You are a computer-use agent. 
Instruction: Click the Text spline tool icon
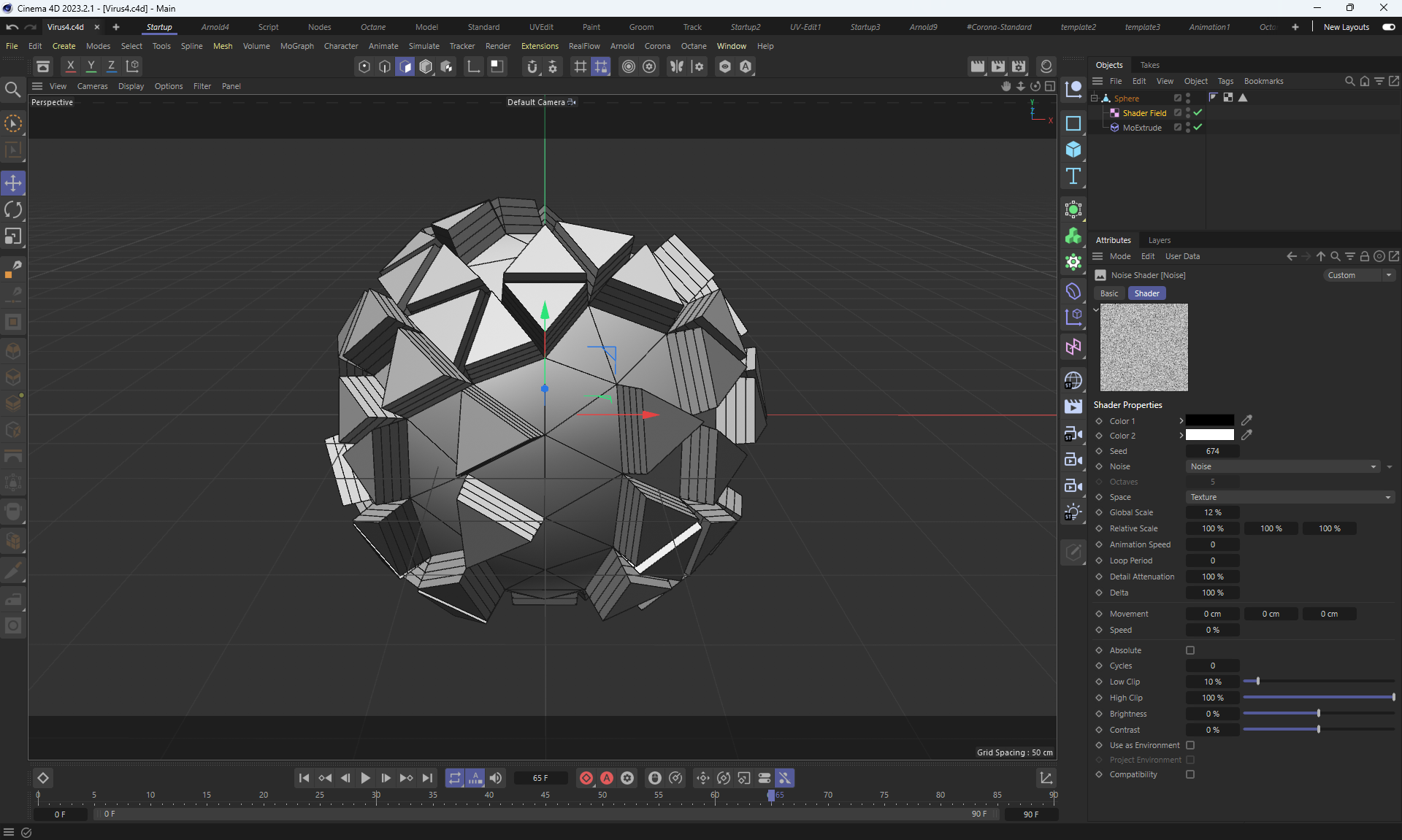point(1073,176)
